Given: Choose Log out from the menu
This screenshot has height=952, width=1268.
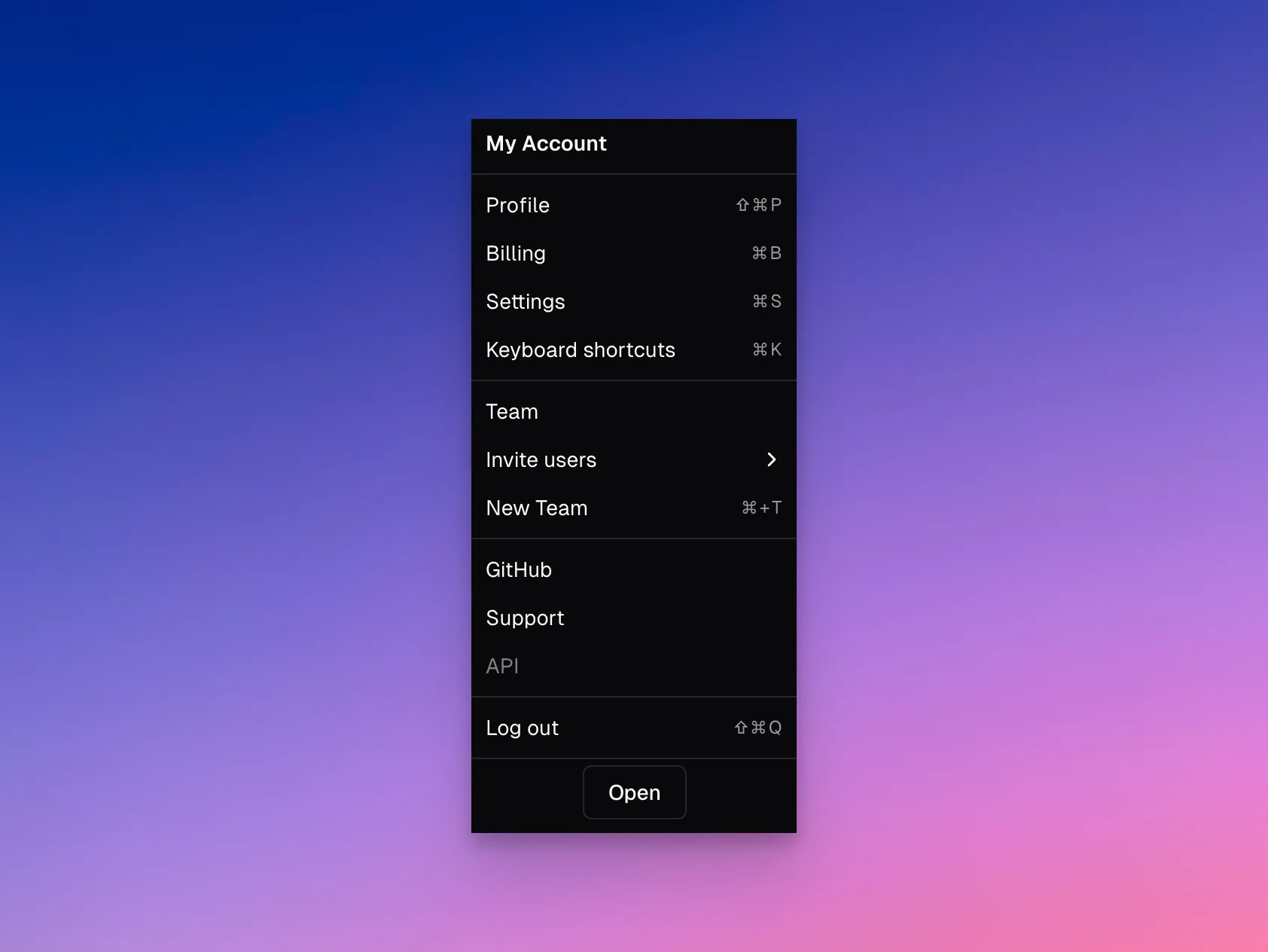Looking at the screenshot, I should tap(634, 728).
